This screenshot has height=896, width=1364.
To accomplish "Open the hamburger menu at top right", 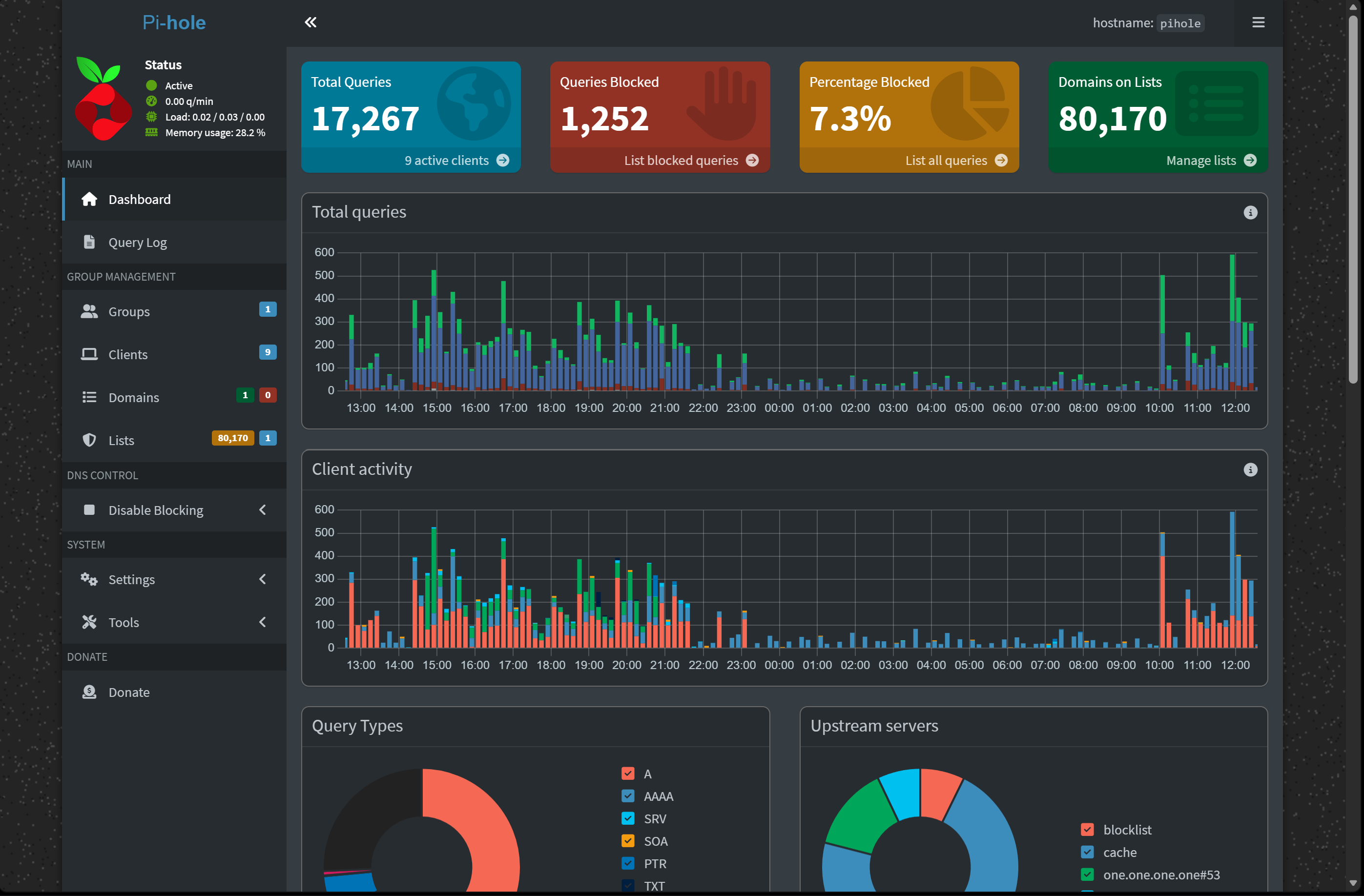I will pyautogui.click(x=1258, y=22).
